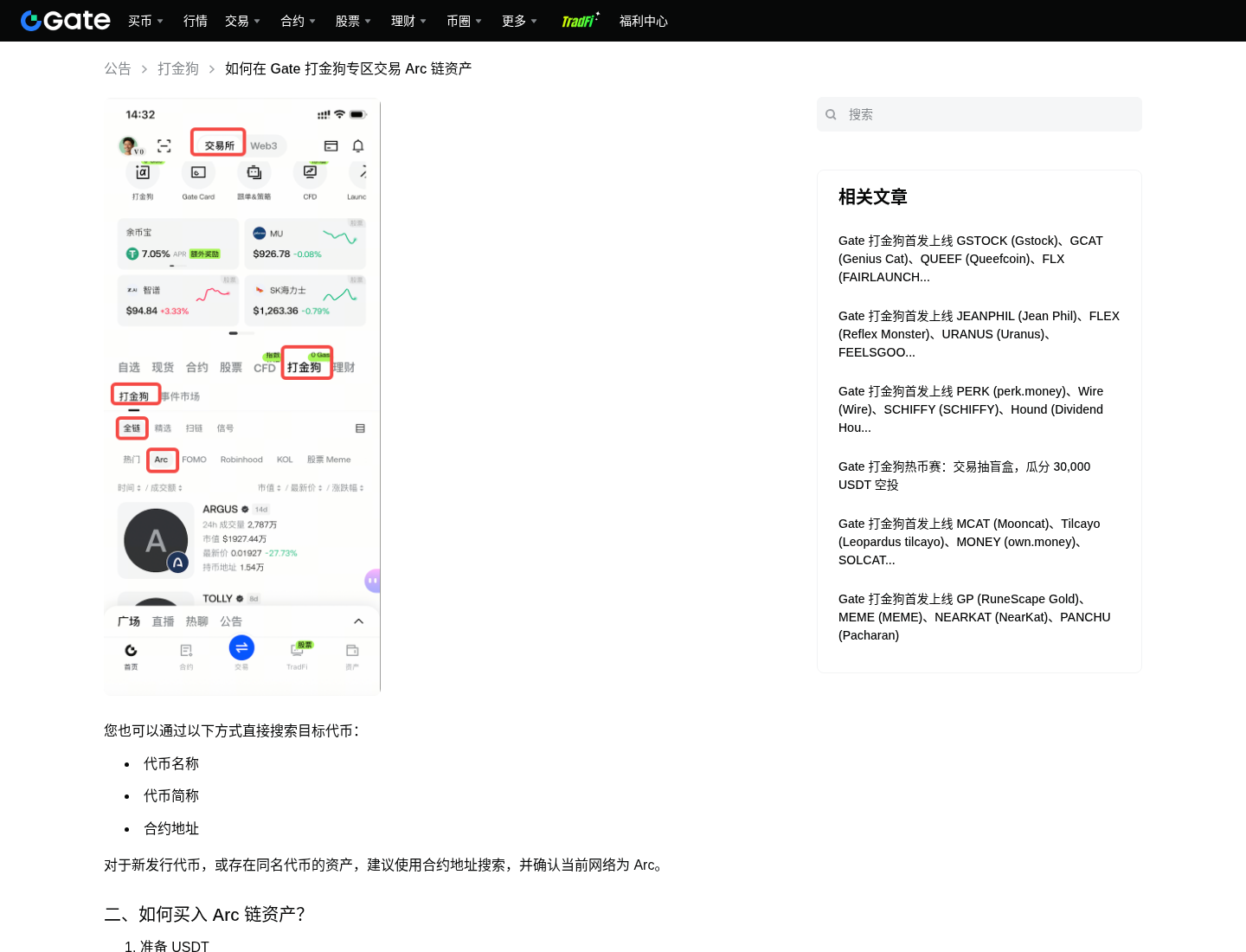Click the home icon in the app screenshot's bottom bar
The width and height of the screenshot is (1246, 952).
(x=131, y=650)
